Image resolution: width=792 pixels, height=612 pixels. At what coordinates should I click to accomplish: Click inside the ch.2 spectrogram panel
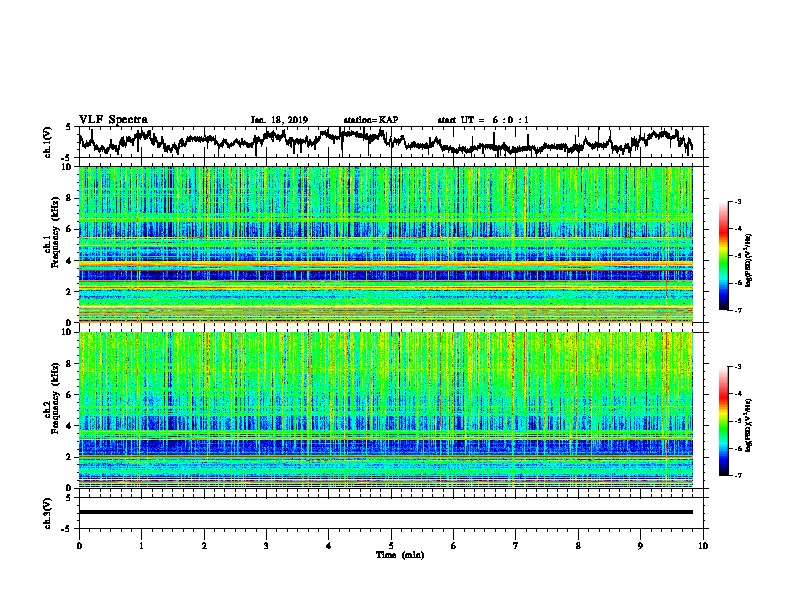point(386,410)
